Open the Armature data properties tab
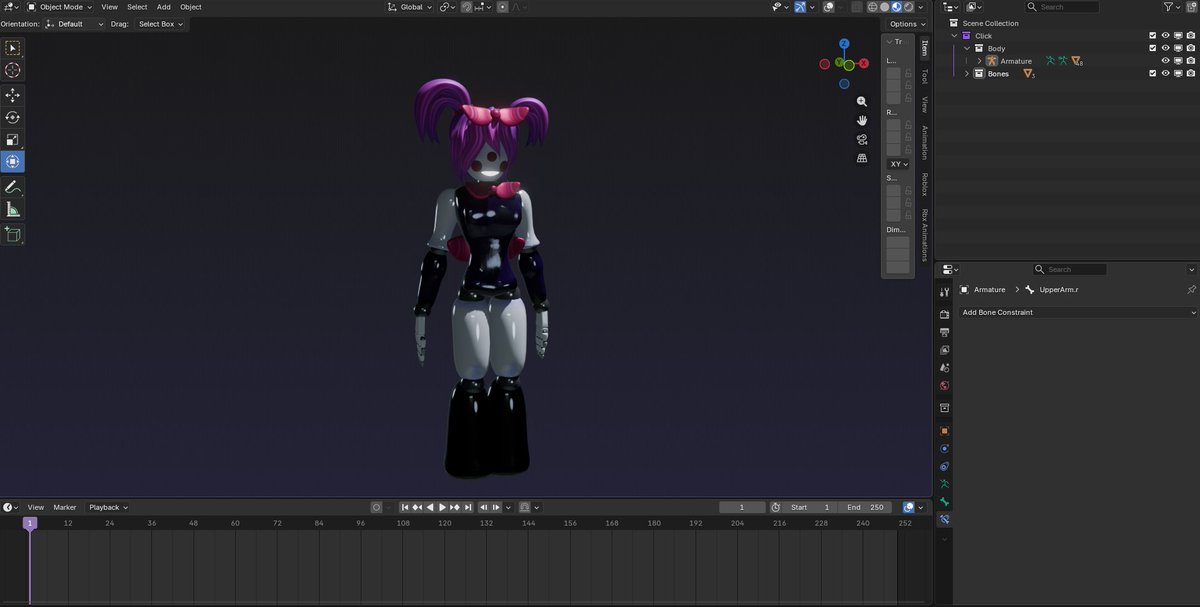The width and height of the screenshot is (1200, 607). point(944,484)
